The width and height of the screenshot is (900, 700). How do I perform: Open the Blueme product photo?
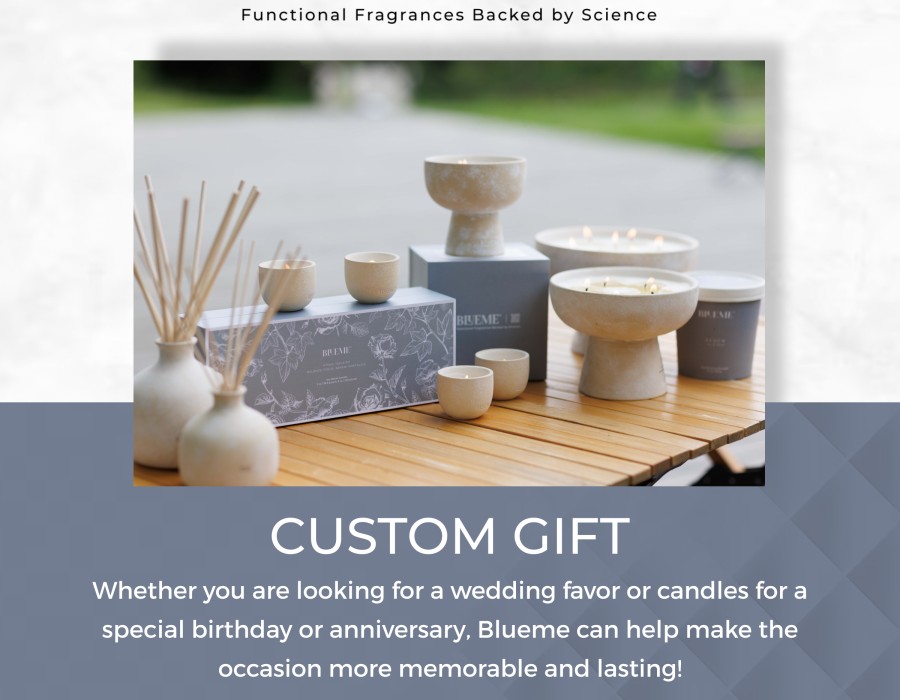point(449,273)
